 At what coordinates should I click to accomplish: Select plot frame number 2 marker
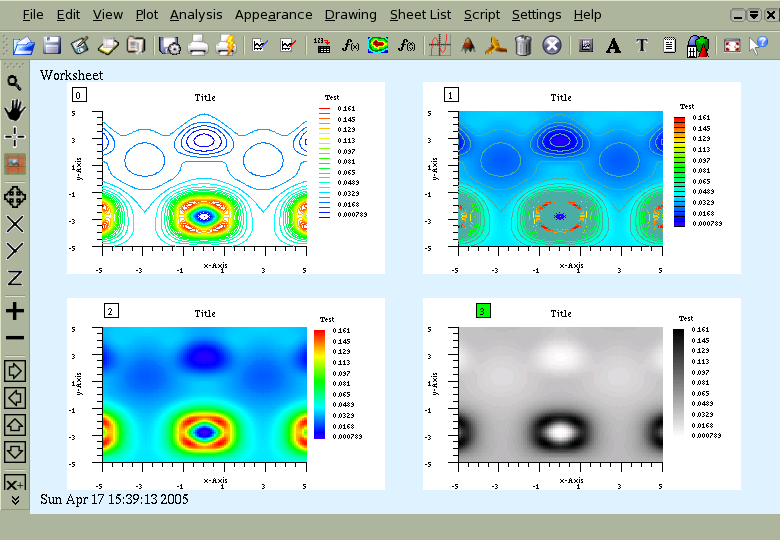(111, 311)
